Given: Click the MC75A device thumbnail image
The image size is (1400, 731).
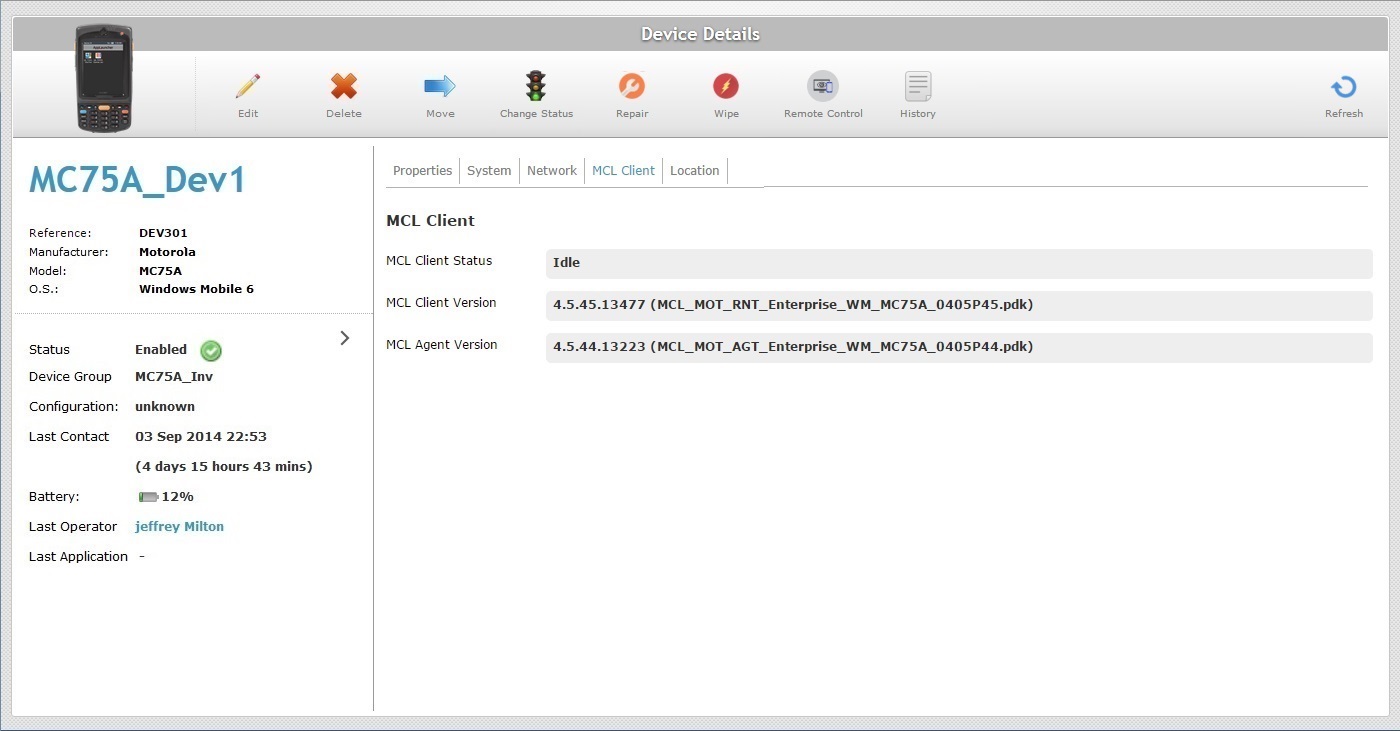Looking at the screenshot, I should (104, 78).
